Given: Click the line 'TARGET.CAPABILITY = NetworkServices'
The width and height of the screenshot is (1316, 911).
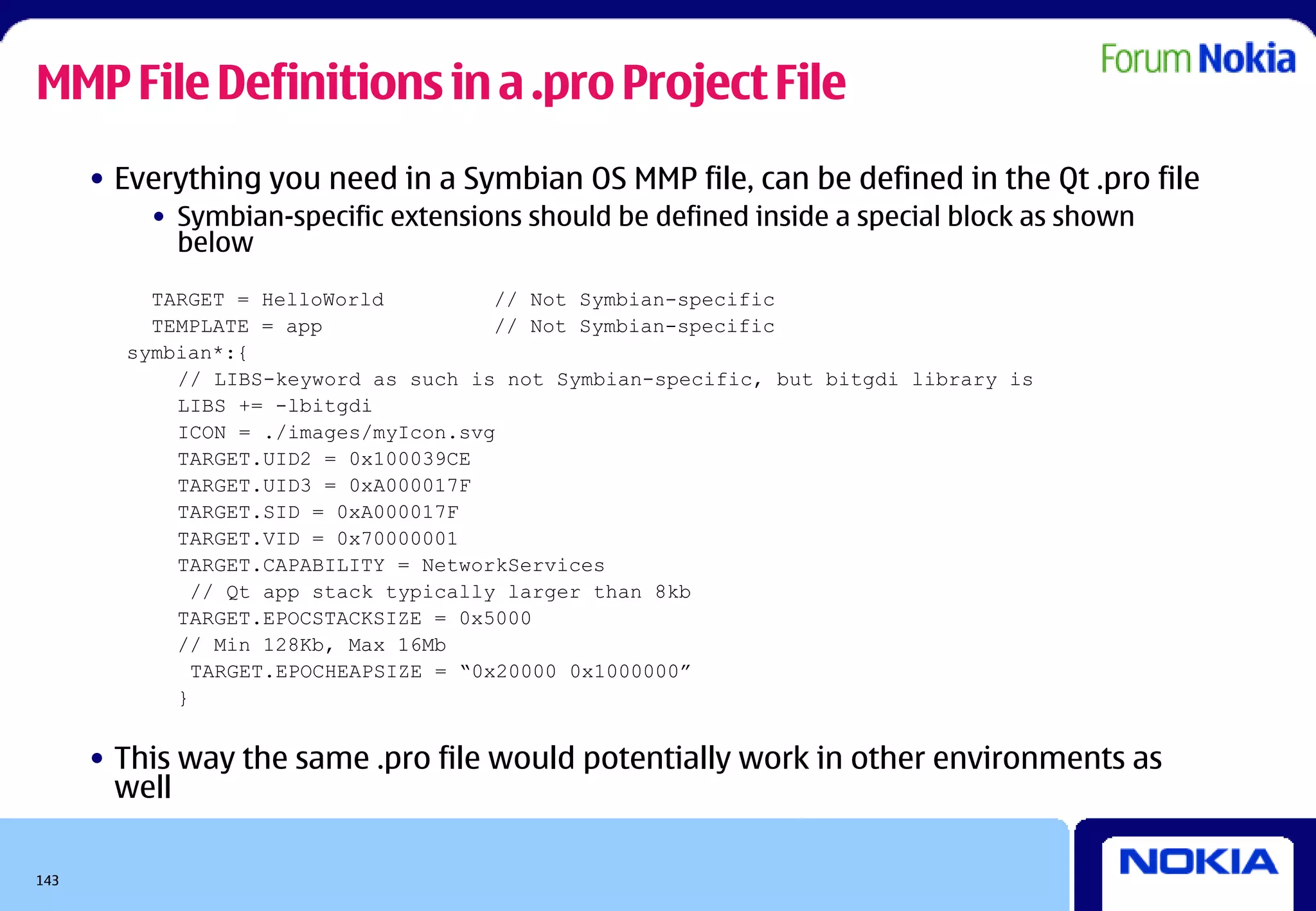Looking at the screenshot, I should [391, 565].
